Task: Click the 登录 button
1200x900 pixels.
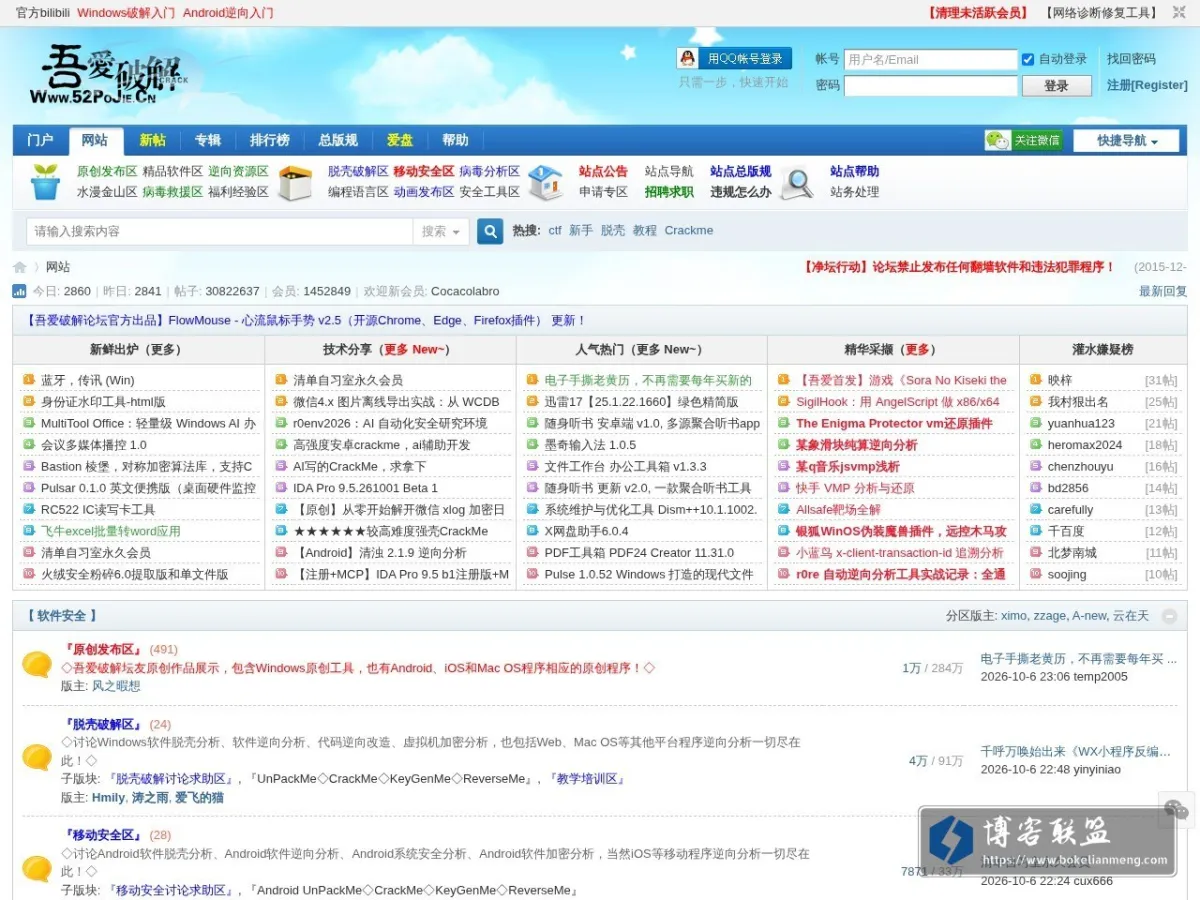Action: tap(1056, 86)
